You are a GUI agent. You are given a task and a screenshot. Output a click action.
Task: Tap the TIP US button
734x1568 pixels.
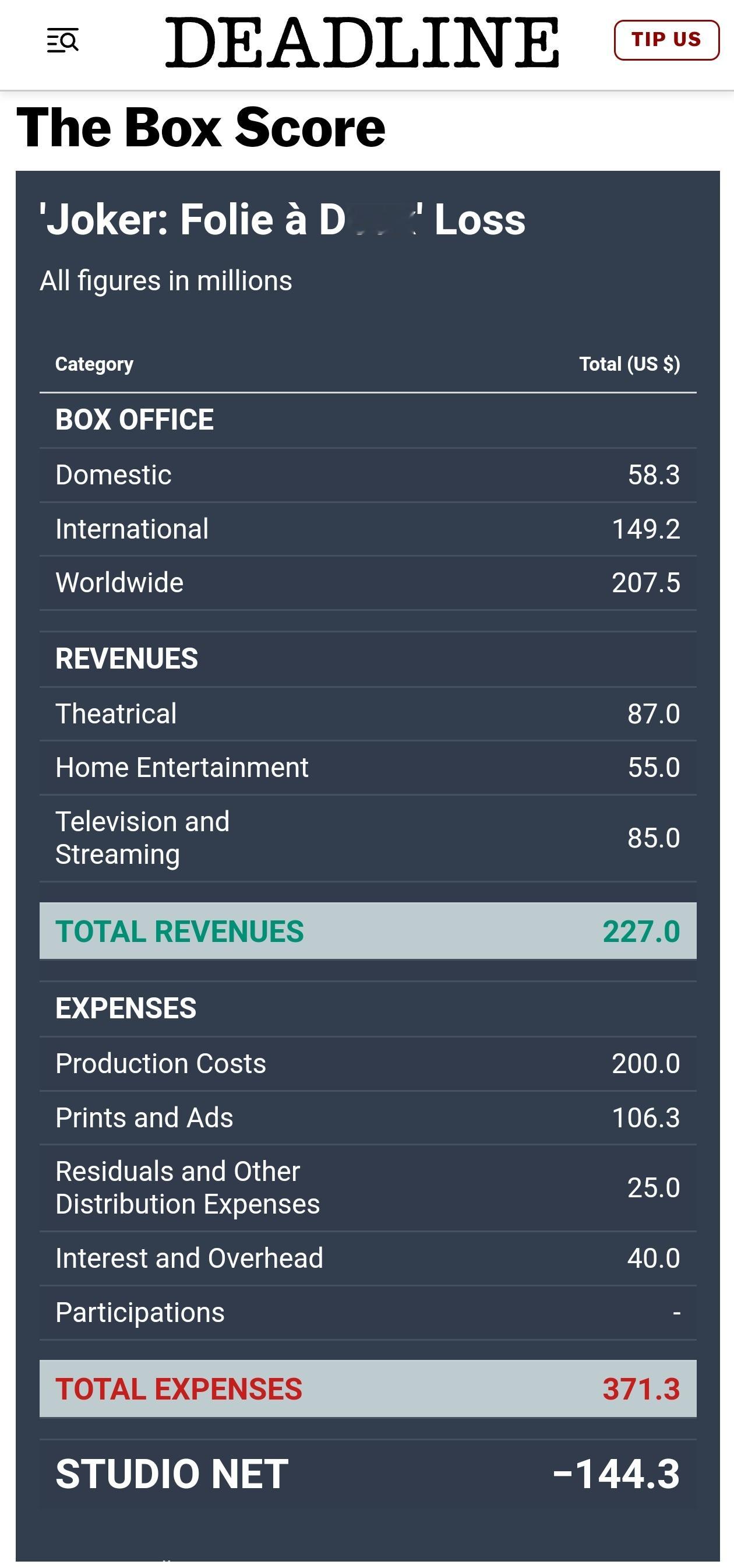666,40
